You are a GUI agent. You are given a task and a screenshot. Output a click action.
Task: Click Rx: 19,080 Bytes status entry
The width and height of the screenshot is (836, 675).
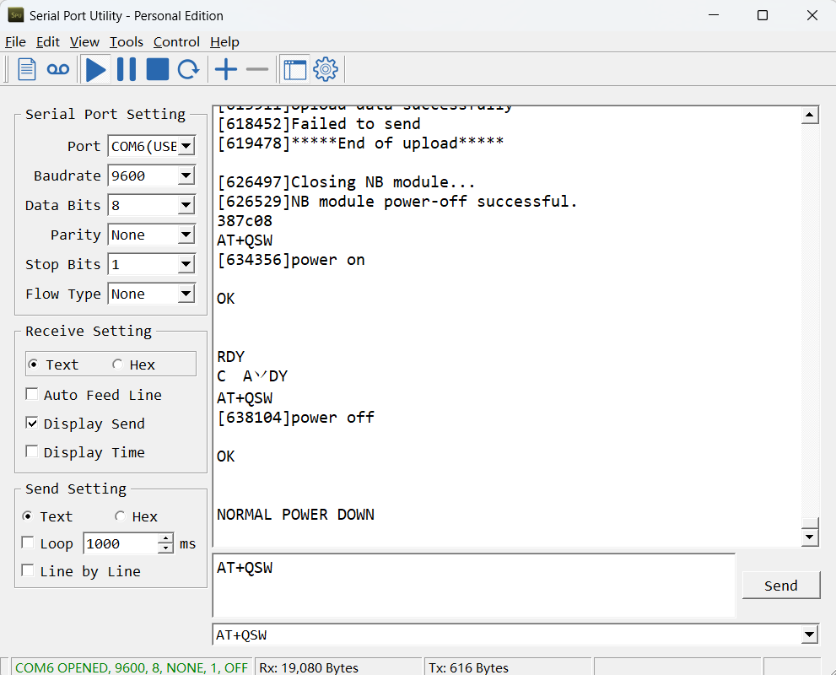tap(309, 667)
